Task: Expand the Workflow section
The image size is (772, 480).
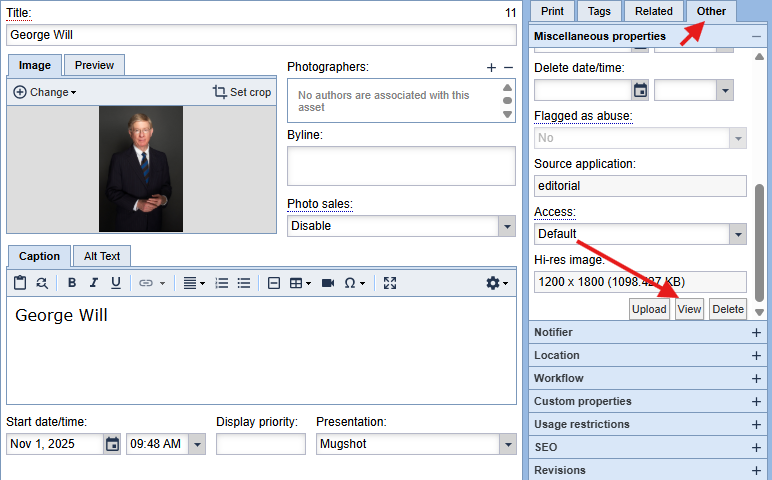Action: tap(756, 379)
